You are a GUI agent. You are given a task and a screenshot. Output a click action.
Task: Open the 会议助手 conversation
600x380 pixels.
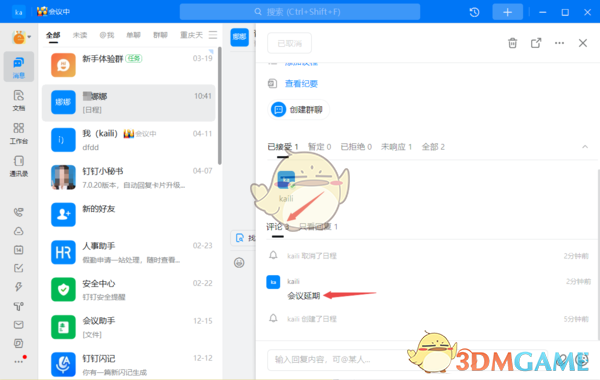pyautogui.click(x=129, y=328)
